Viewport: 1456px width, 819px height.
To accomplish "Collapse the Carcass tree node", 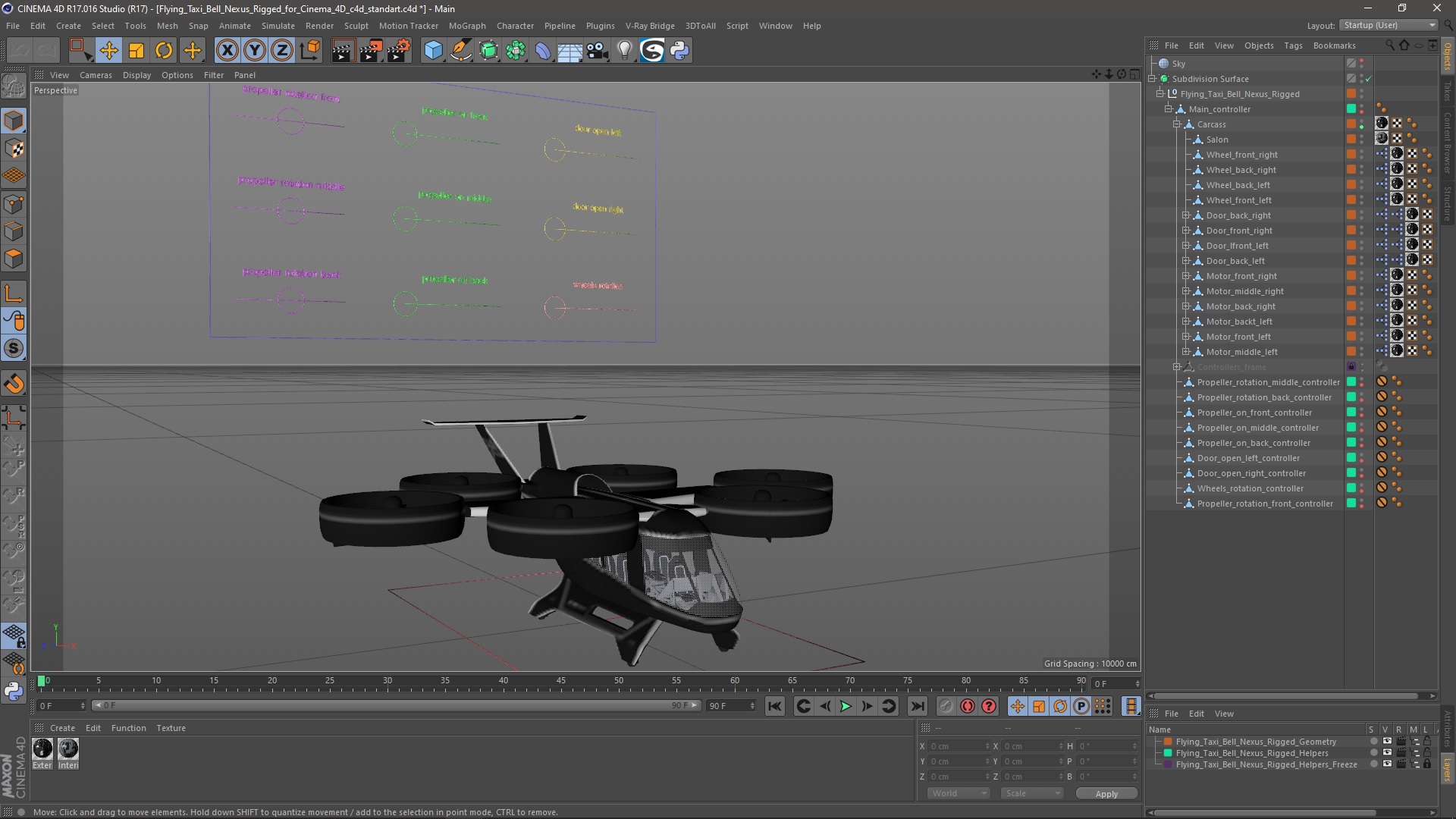I will (1177, 124).
